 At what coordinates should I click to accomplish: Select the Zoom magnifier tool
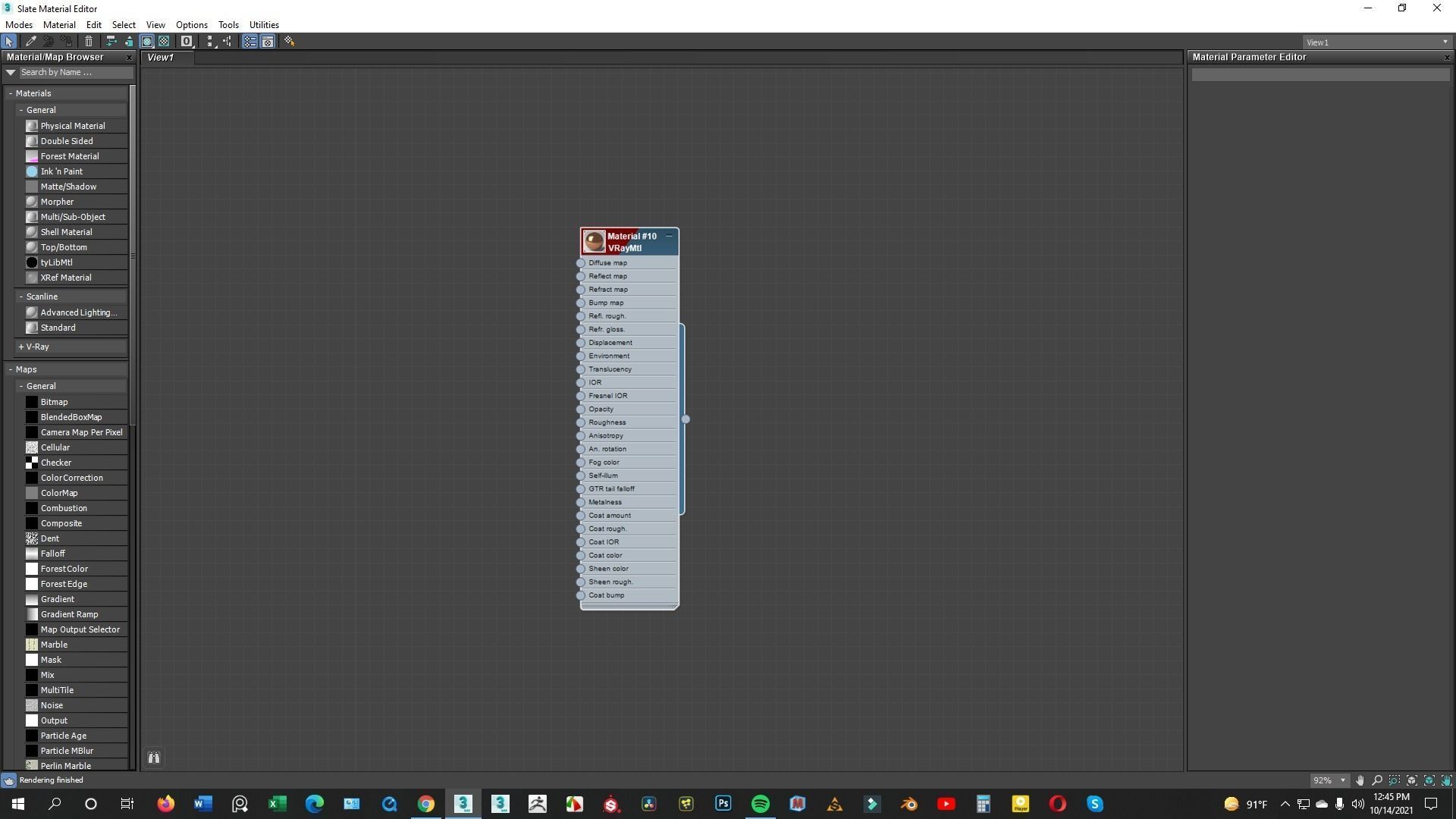coord(1377,780)
